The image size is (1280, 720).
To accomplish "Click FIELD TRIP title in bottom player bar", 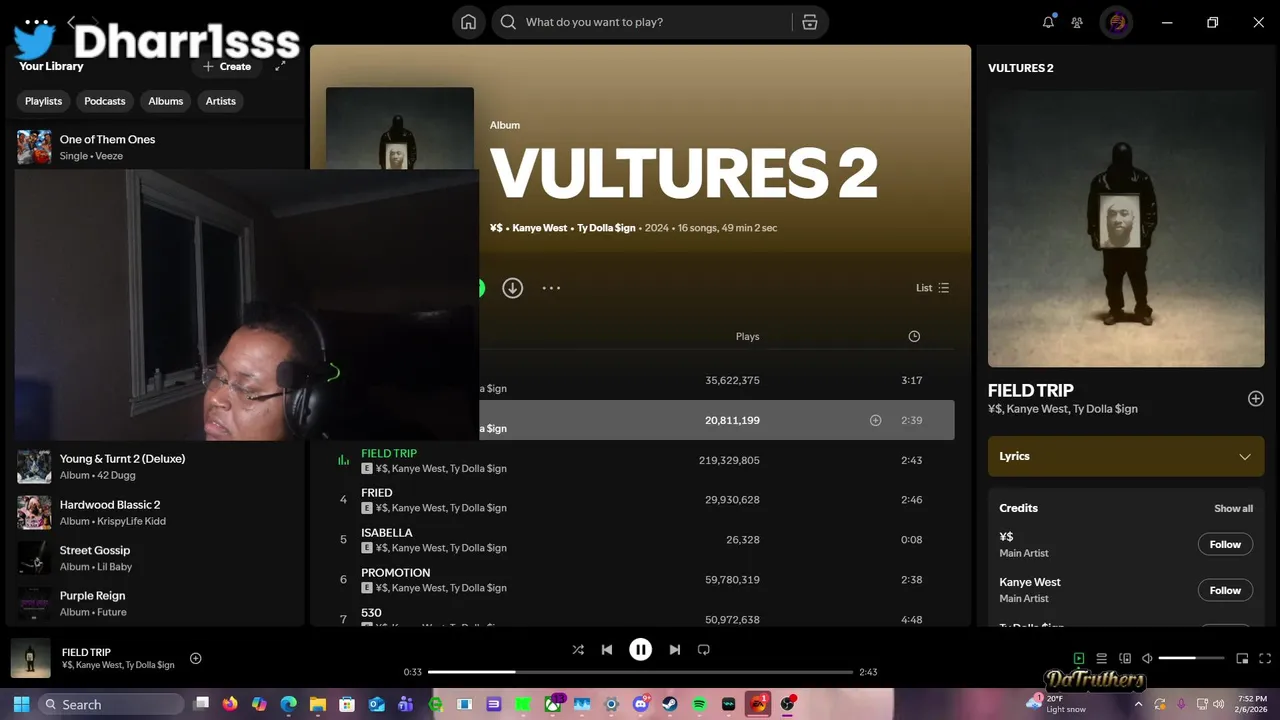I will point(86,652).
